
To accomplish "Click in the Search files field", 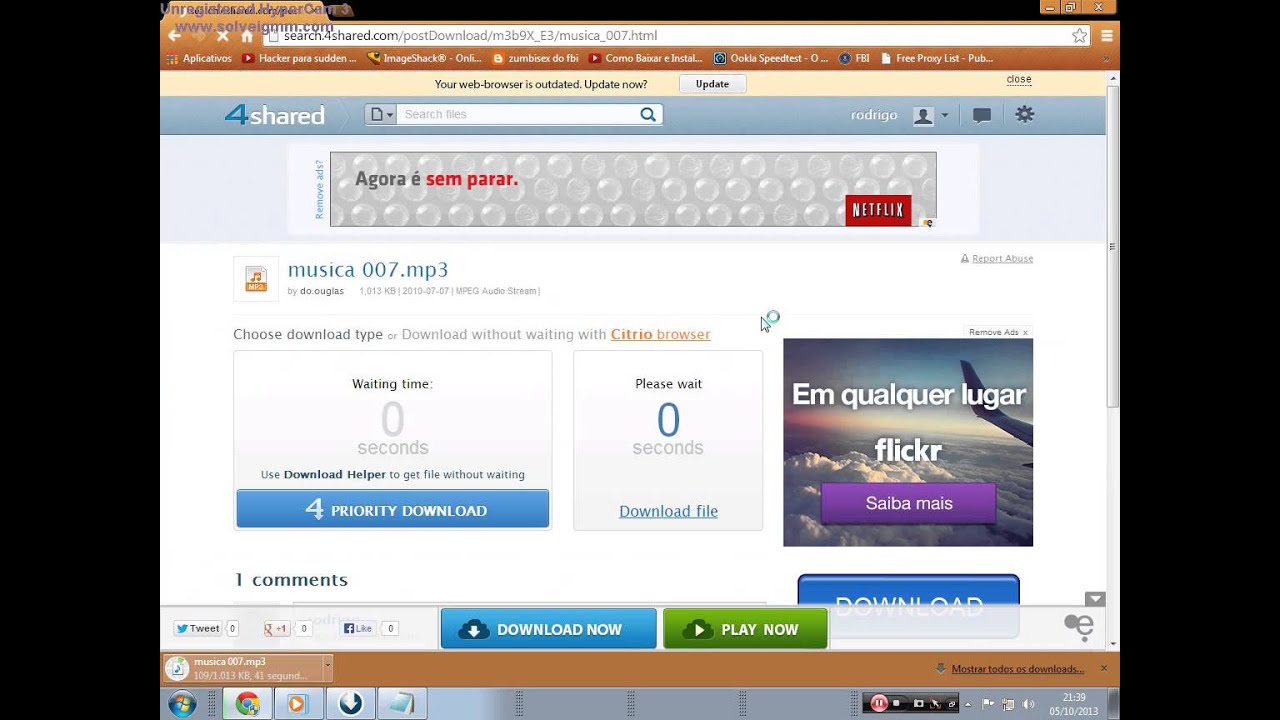I will (x=518, y=114).
